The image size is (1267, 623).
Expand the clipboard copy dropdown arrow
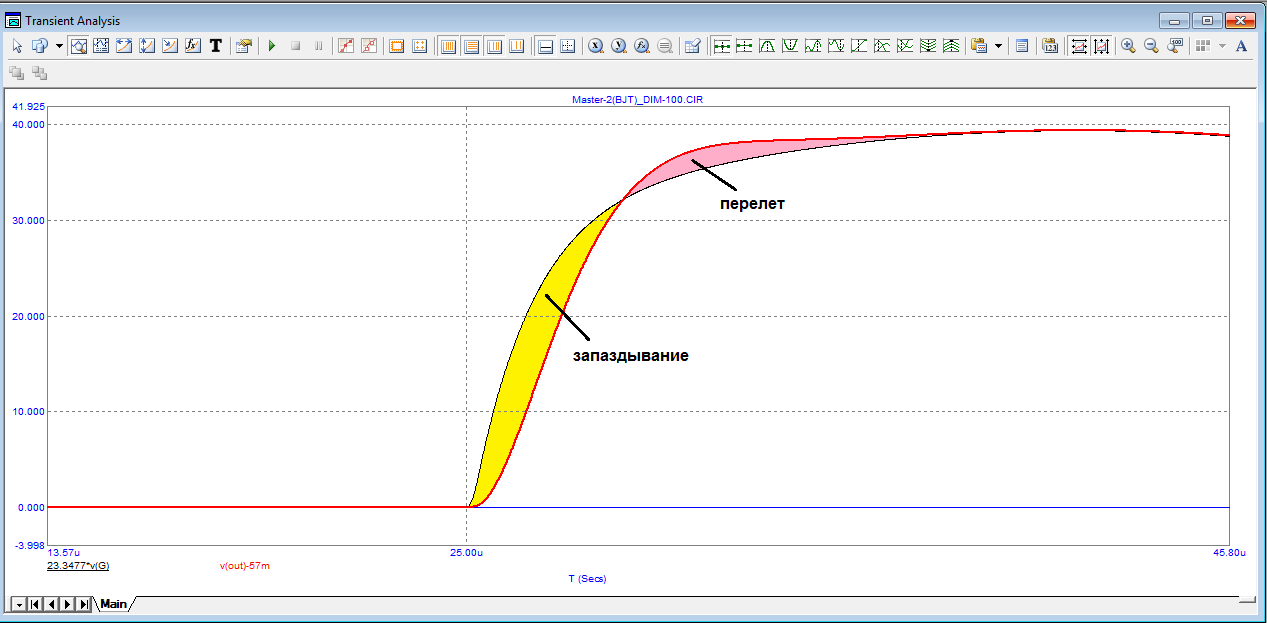tap(998, 46)
